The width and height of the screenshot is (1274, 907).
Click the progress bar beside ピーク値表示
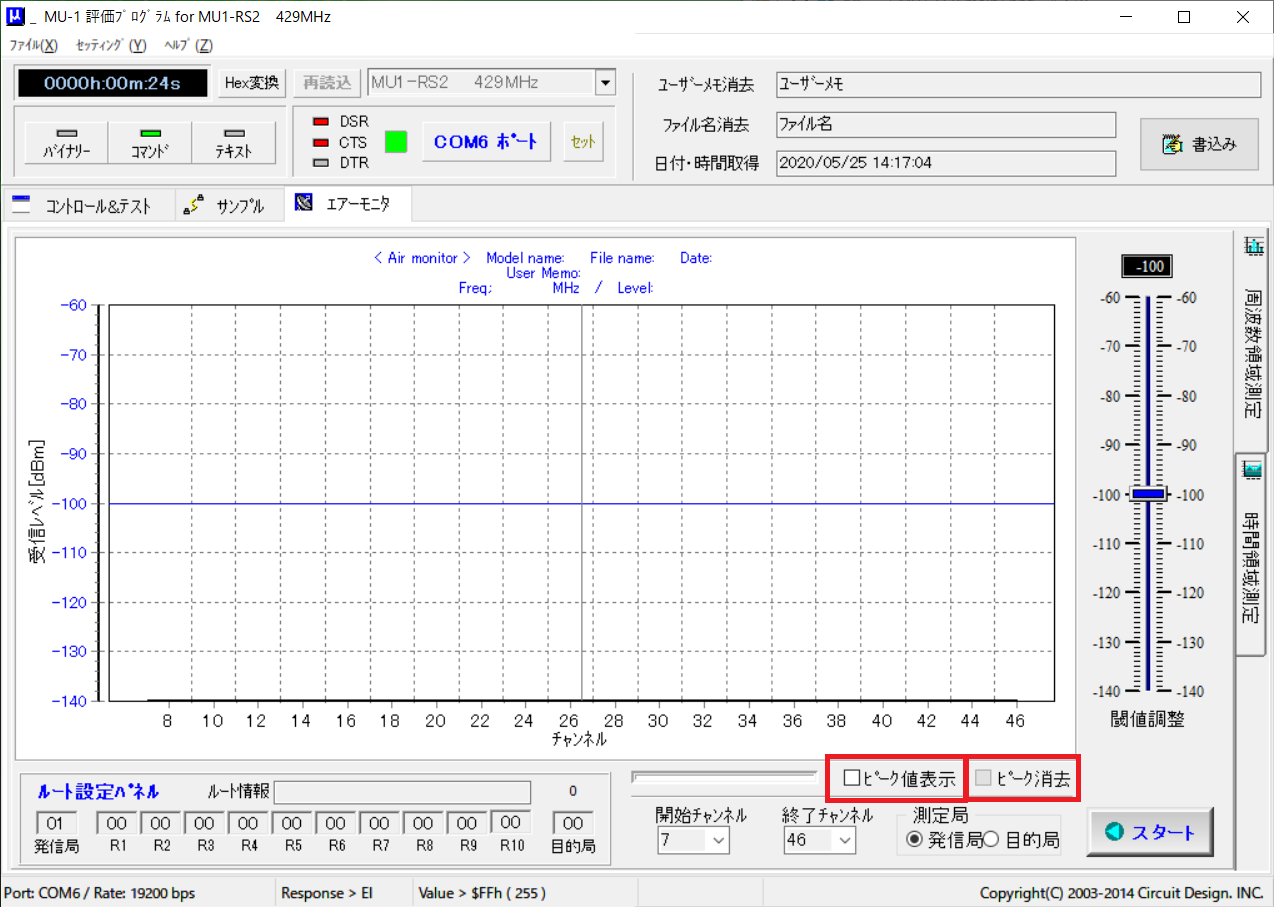coord(726,776)
